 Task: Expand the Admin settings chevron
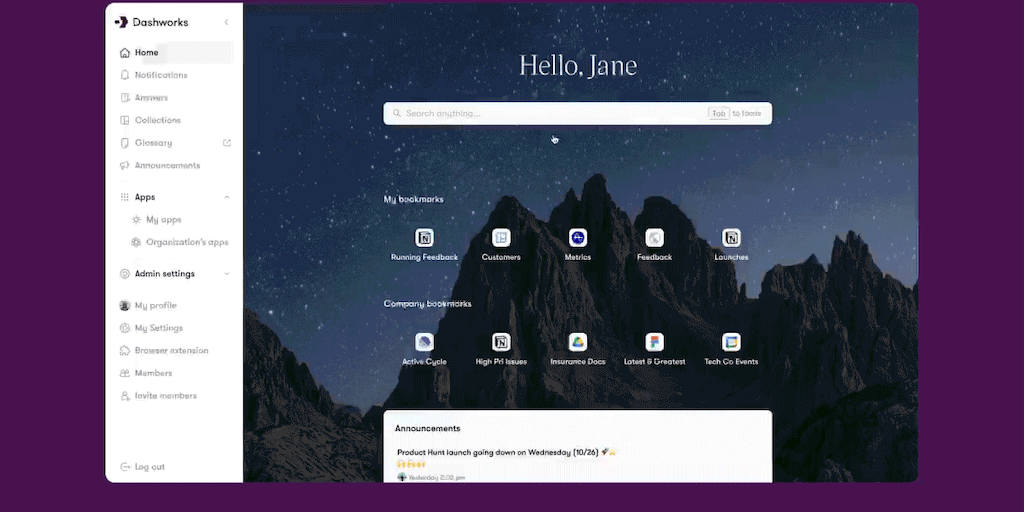click(227, 274)
